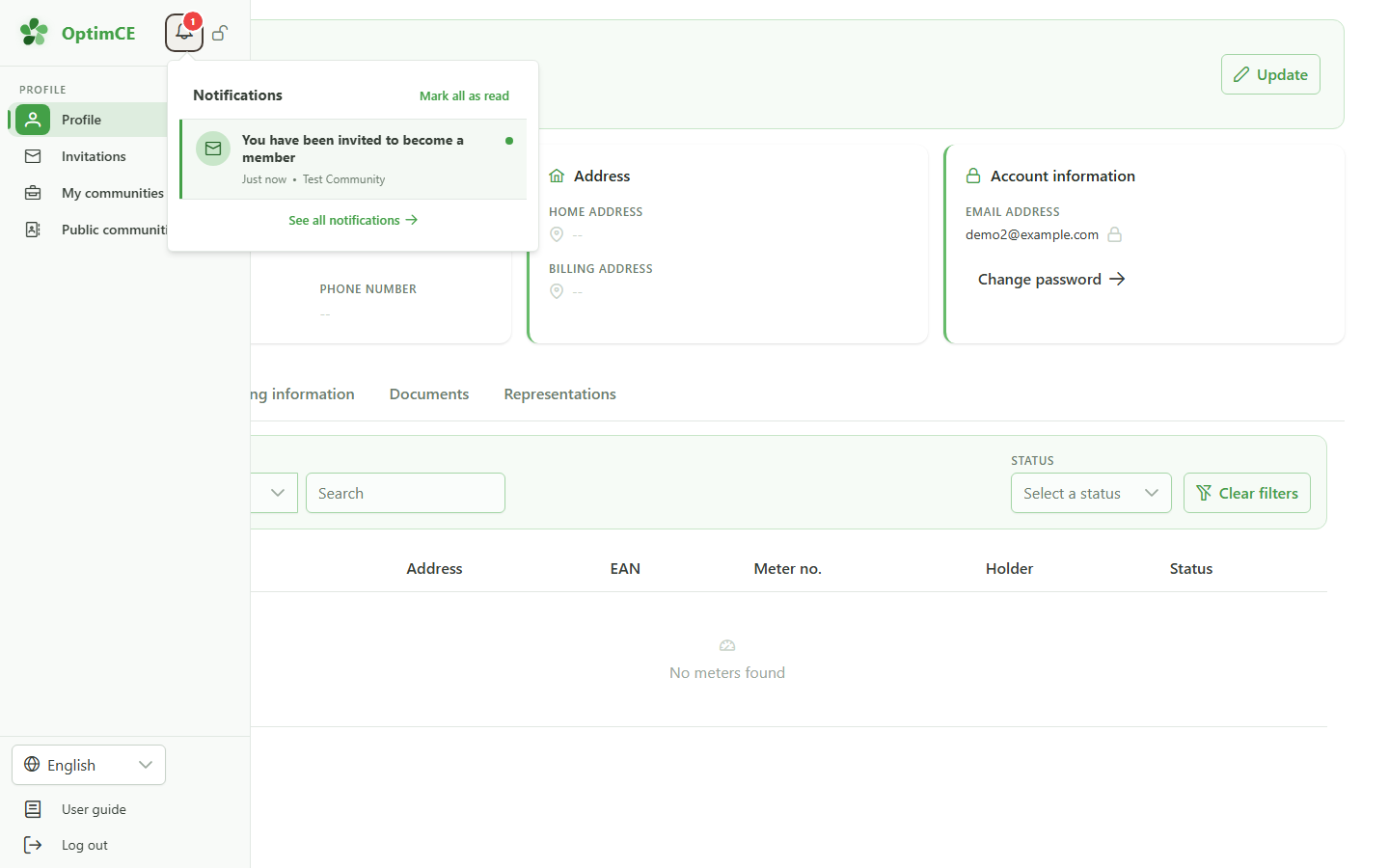Click the Clear filters button
This screenshot has width=1389, height=868.
[1247, 493]
